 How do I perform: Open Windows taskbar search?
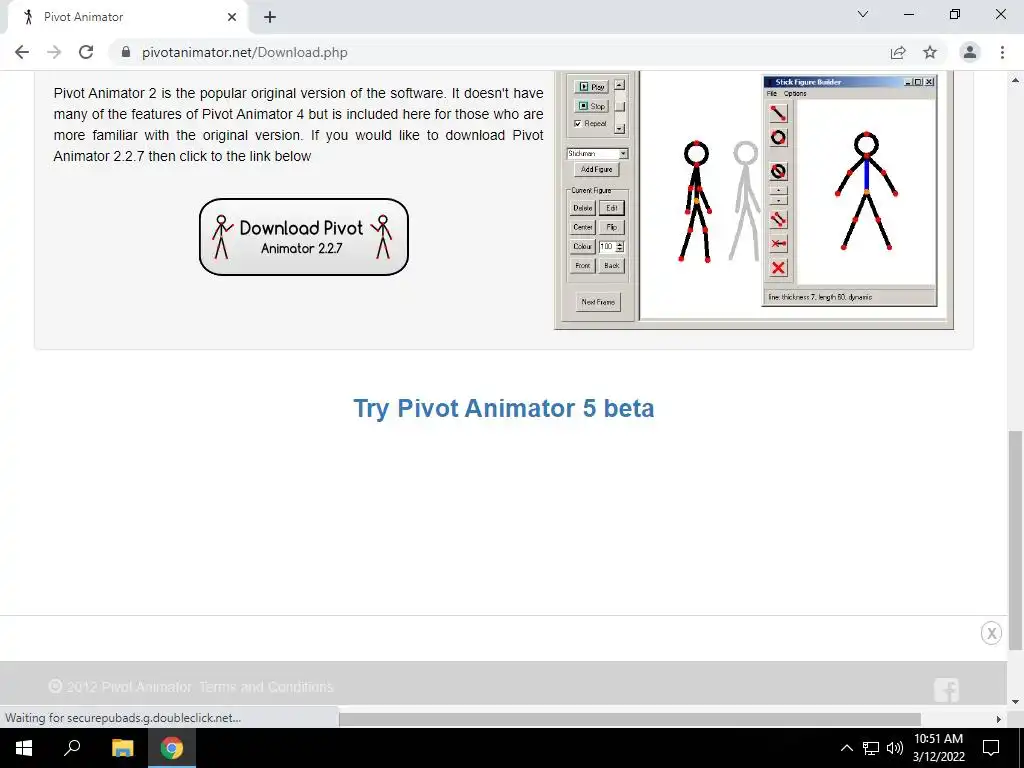72,748
